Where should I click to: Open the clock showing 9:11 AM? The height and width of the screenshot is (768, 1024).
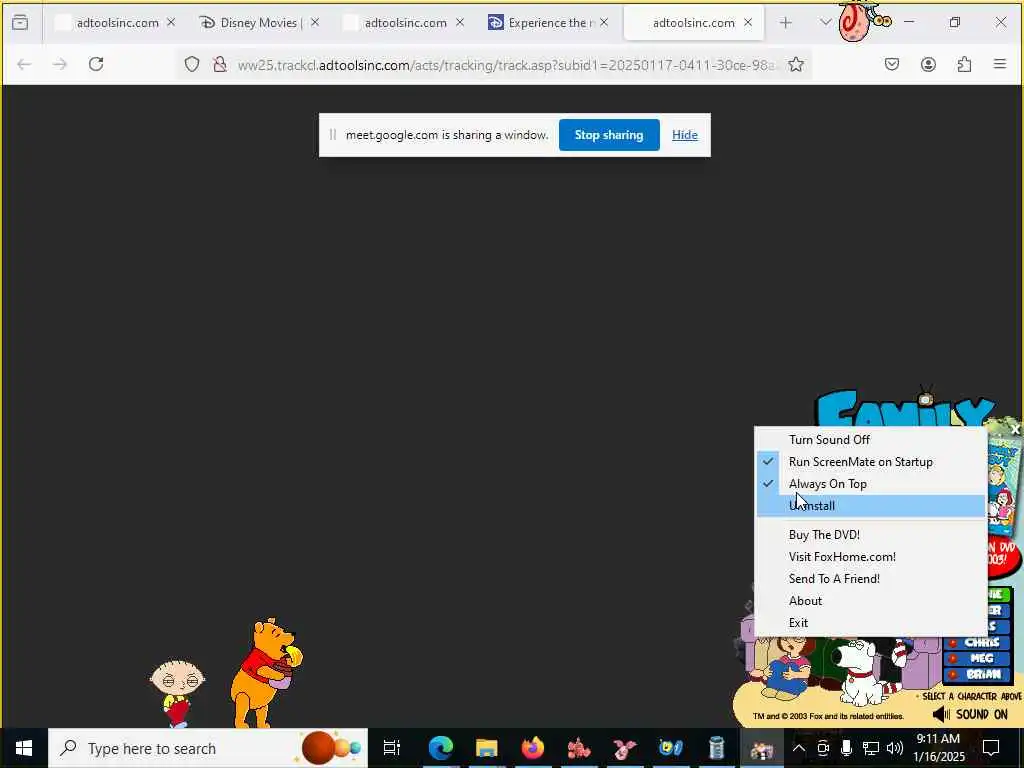coord(938,748)
